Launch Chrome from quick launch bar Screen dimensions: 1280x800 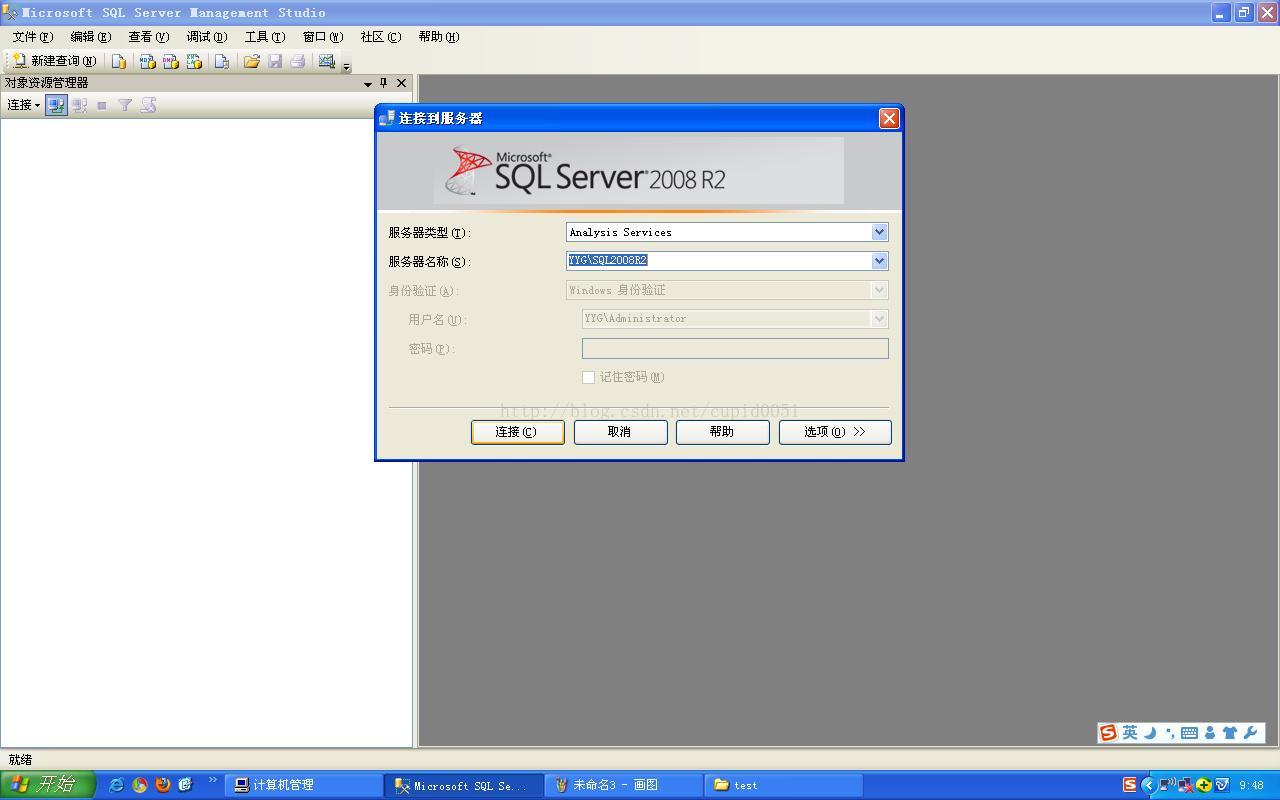pyautogui.click(x=140, y=785)
